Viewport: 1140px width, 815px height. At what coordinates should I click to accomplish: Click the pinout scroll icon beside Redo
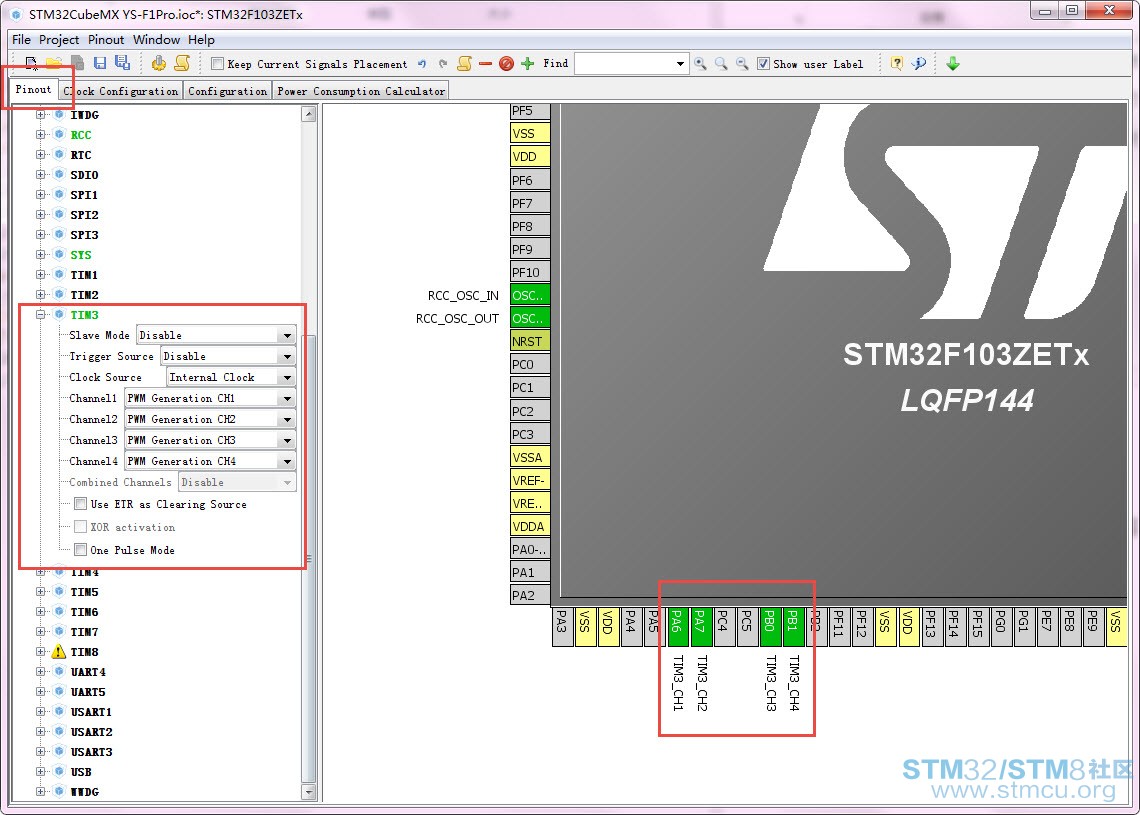pos(464,63)
